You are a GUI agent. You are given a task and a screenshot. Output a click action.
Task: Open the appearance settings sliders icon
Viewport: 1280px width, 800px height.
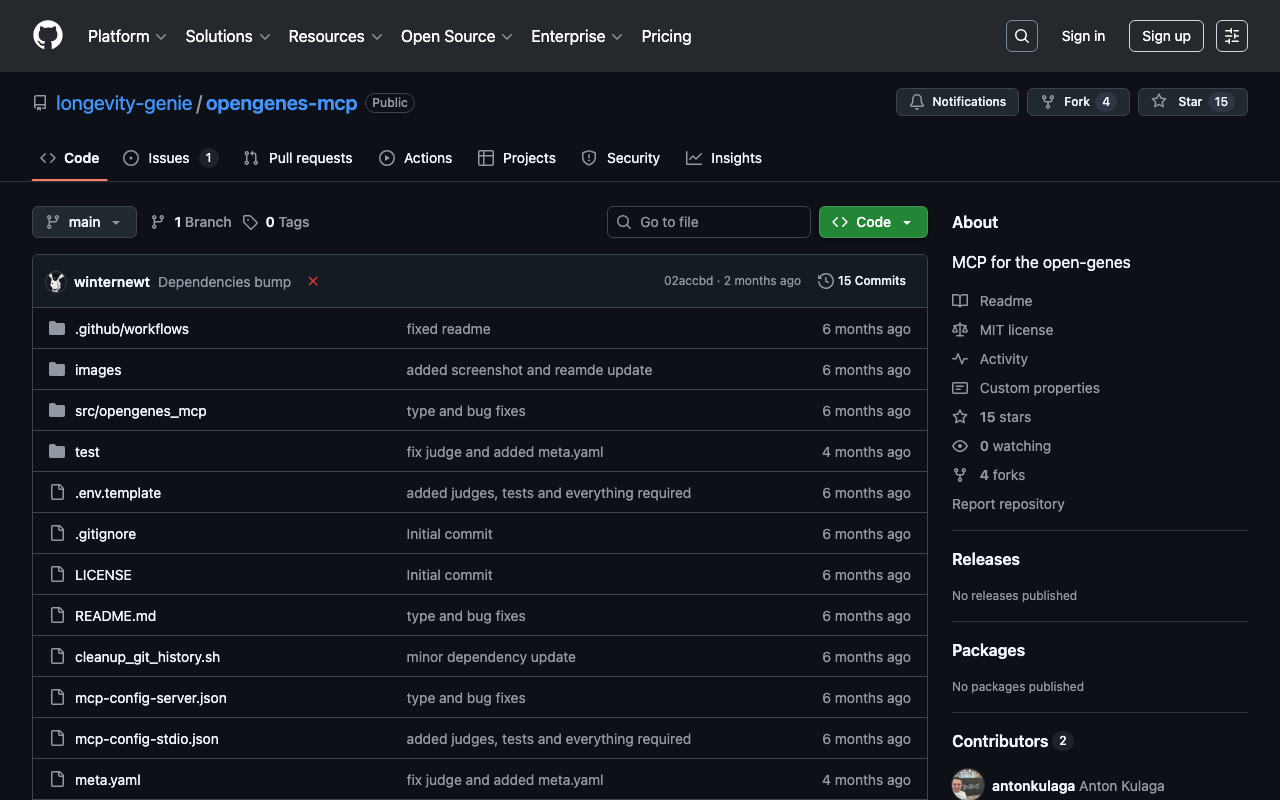tap(1231, 36)
